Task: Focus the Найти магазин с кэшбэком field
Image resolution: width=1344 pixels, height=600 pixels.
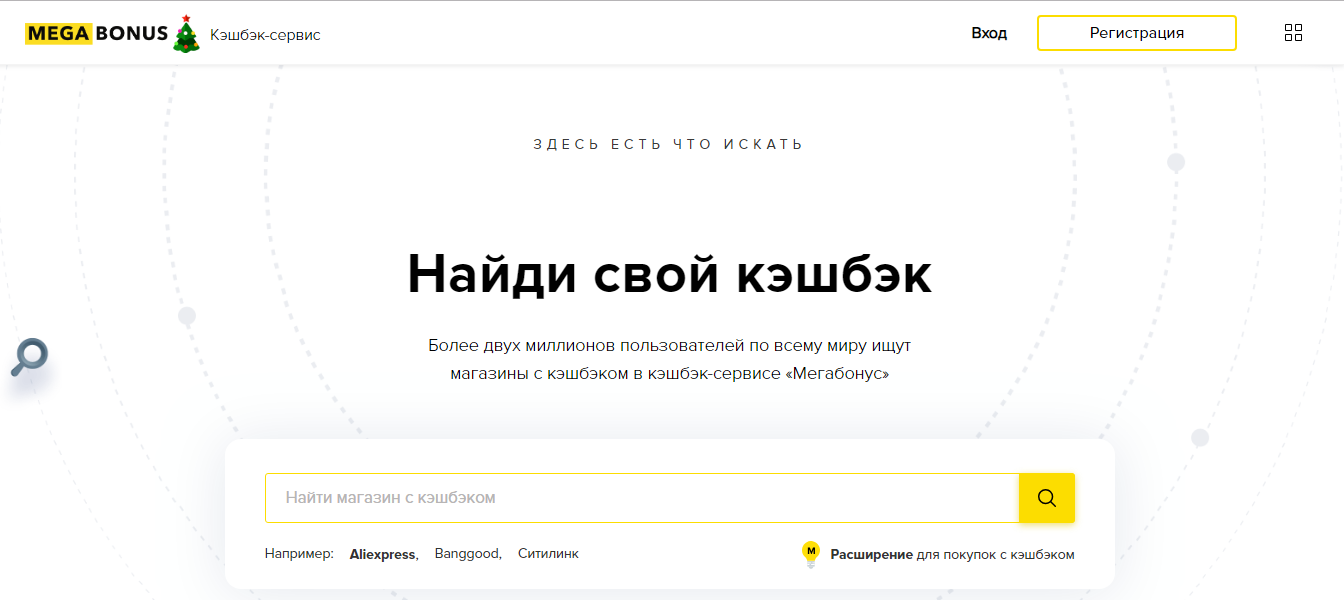Action: click(642, 498)
